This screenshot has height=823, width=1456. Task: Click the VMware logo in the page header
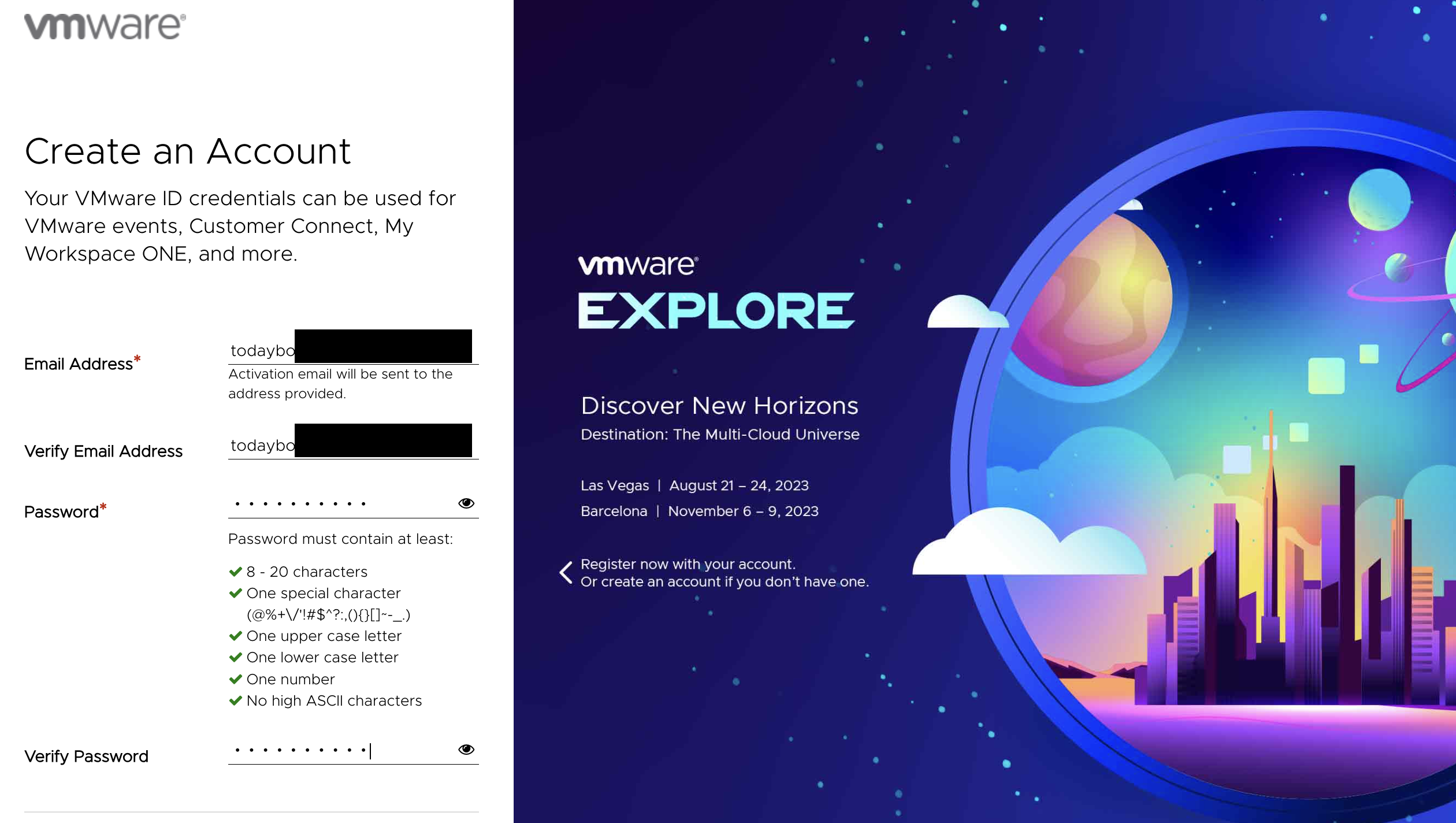click(x=105, y=26)
